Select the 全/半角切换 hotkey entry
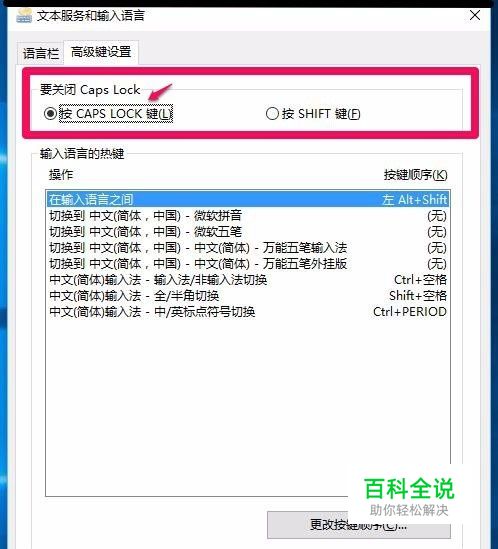The height and width of the screenshot is (549, 498). coord(248,296)
